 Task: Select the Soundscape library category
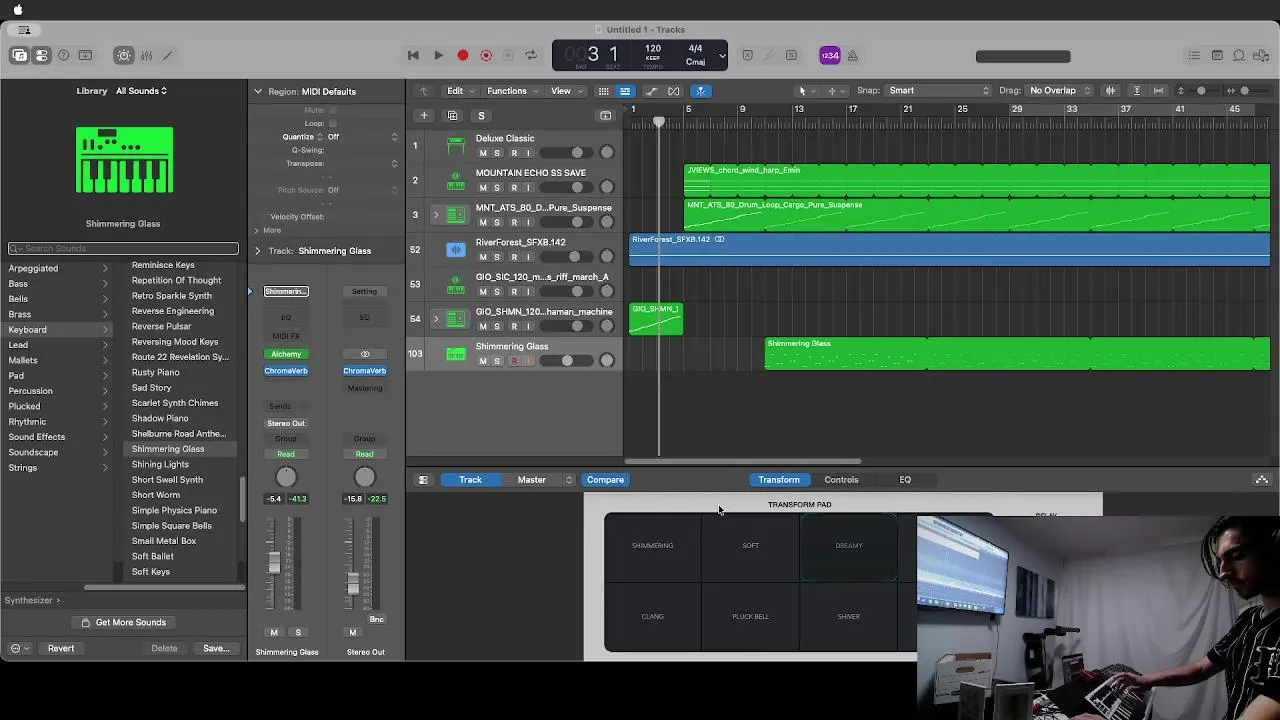(58, 453)
